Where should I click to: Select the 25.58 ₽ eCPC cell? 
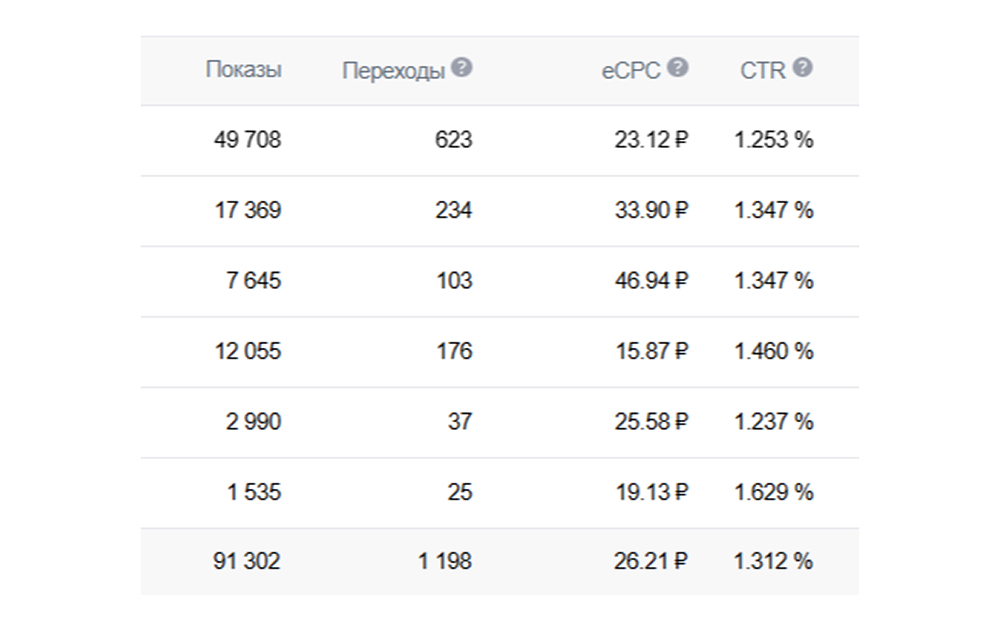pos(651,422)
